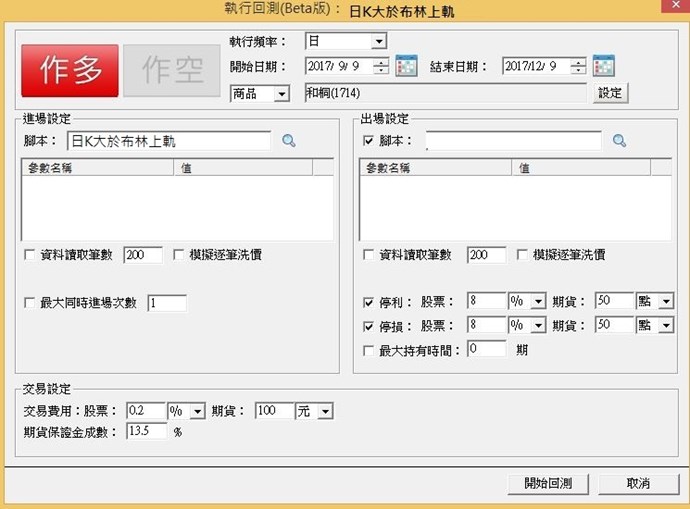Click the 期貨保證金成數 margin input field
This screenshot has width=690, height=509.
click(146, 432)
